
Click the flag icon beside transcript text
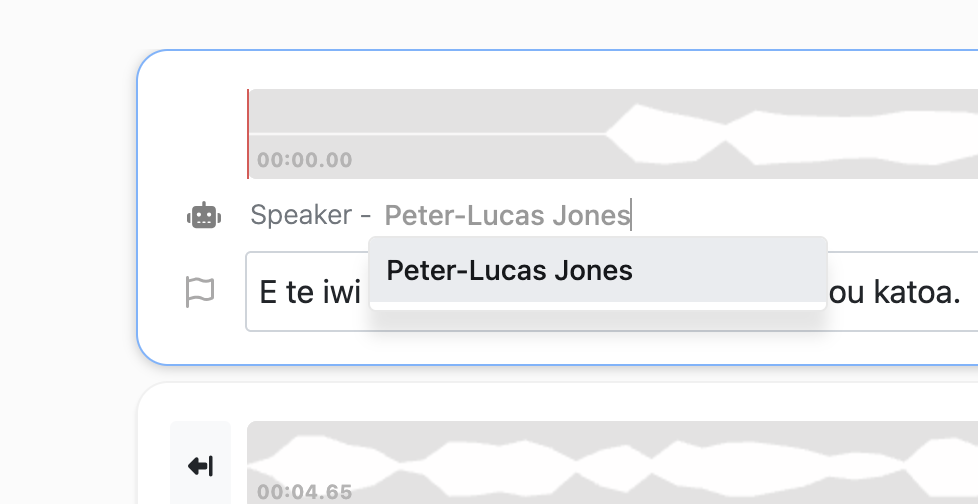coord(200,292)
